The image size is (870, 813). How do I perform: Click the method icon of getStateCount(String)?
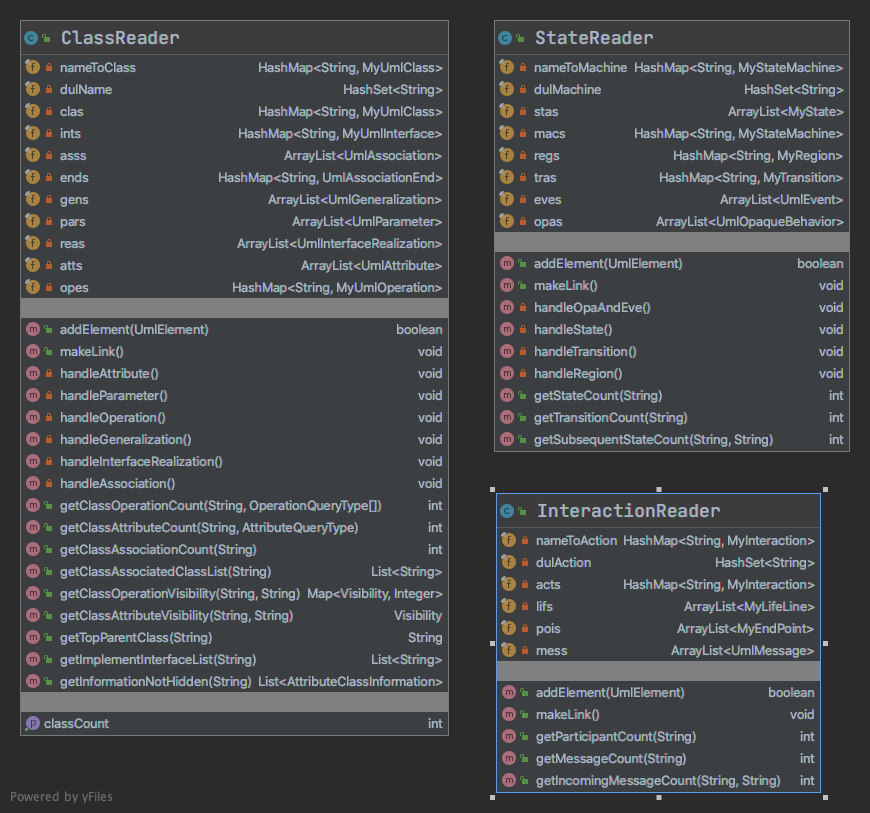point(507,396)
